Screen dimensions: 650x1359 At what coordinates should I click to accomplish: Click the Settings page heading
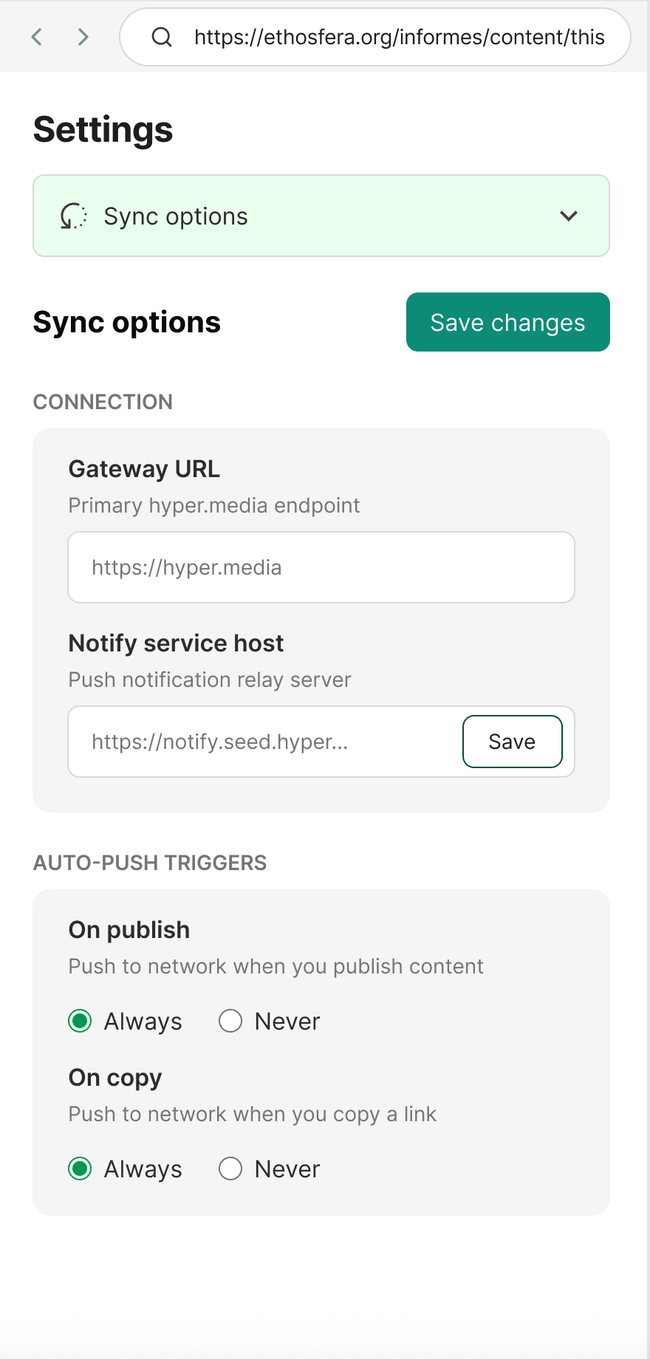pos(103,129)
